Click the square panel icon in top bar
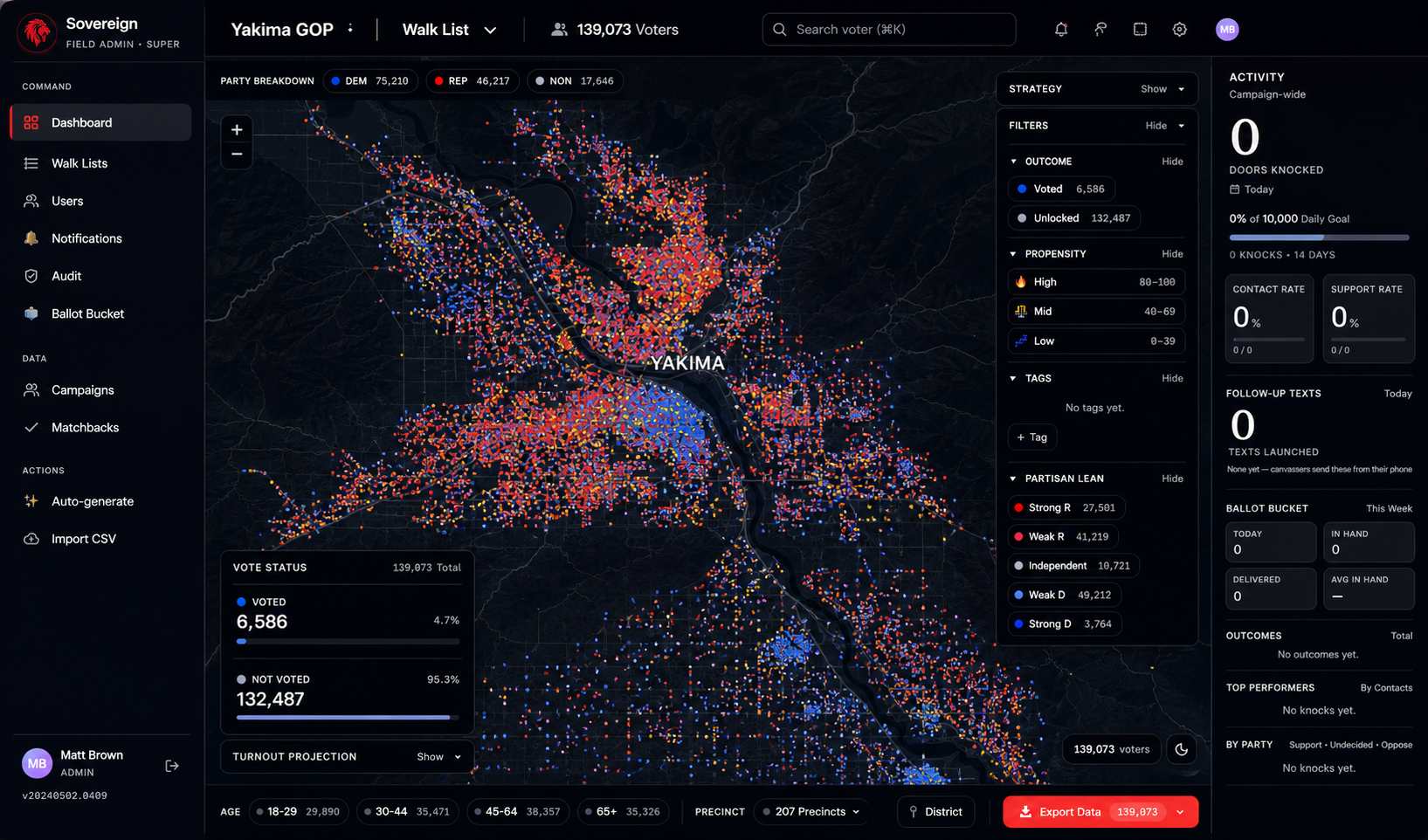The height and width of the screenshot is (840, 1428). click(x=1140, y=30)
